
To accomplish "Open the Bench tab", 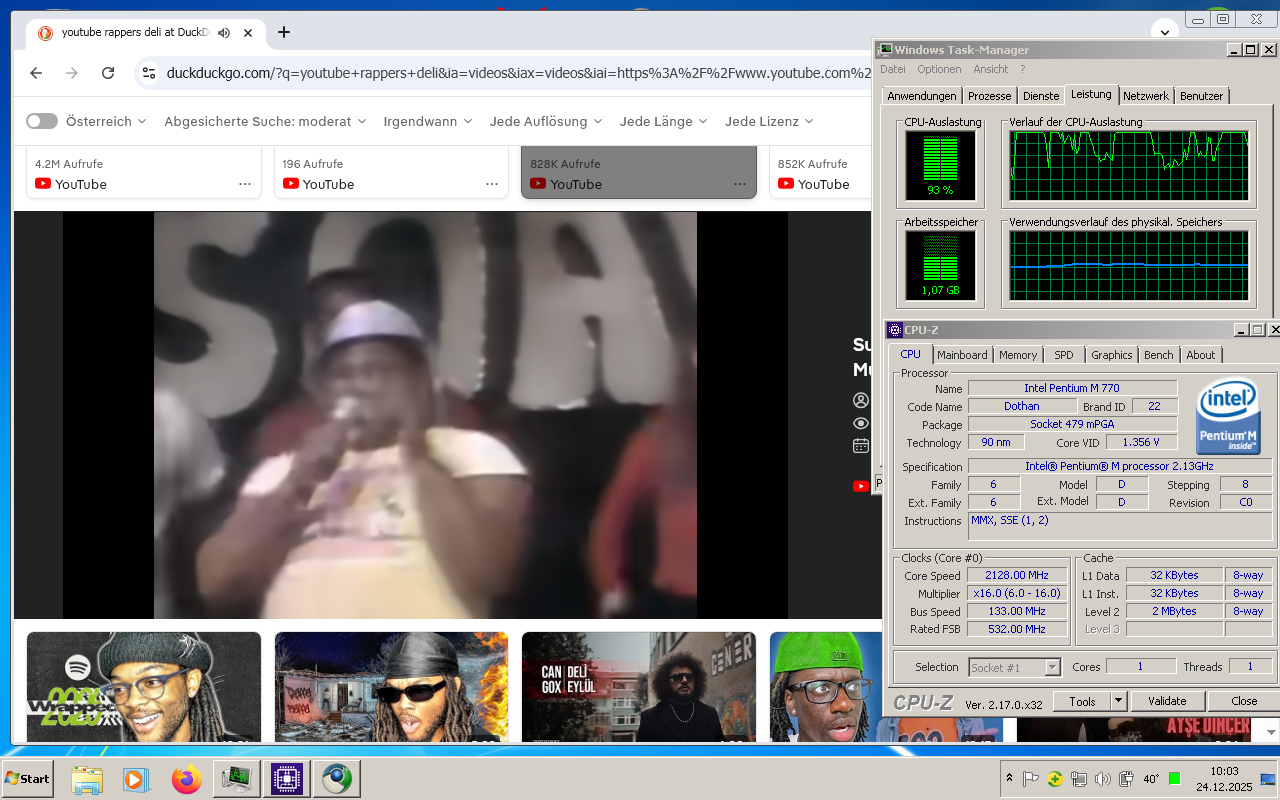I will point(1159,355).
